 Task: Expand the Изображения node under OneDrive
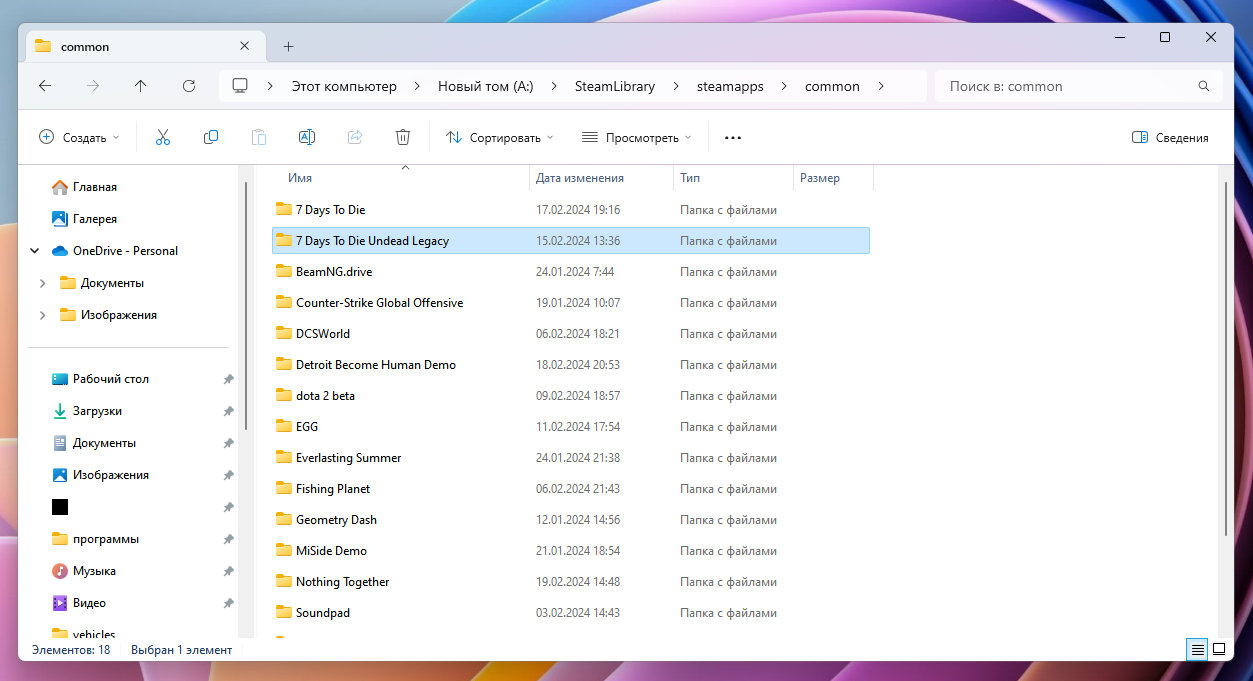pyautogui.click(x=42, y=315)
